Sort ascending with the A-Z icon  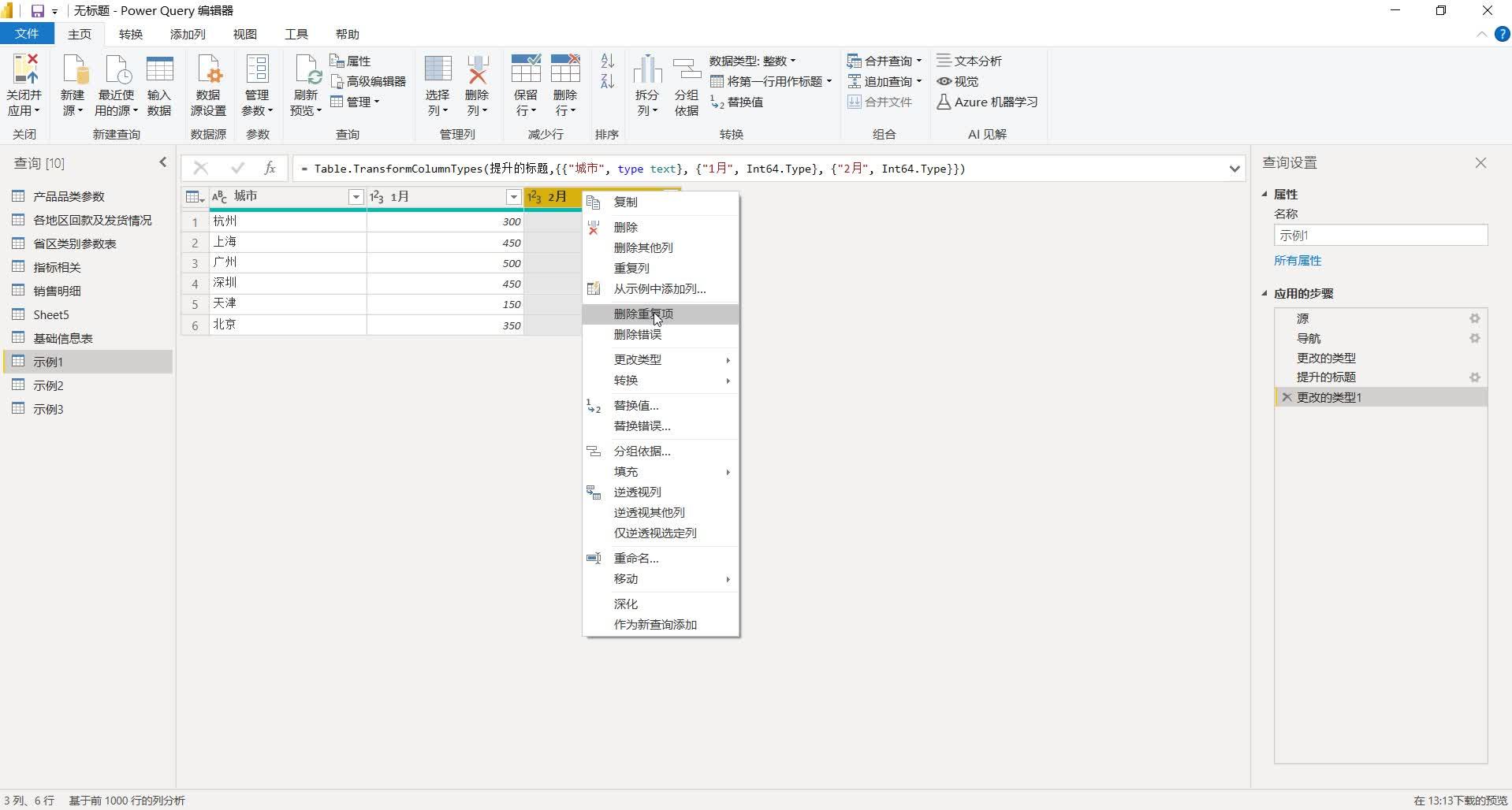click(607, 61)
